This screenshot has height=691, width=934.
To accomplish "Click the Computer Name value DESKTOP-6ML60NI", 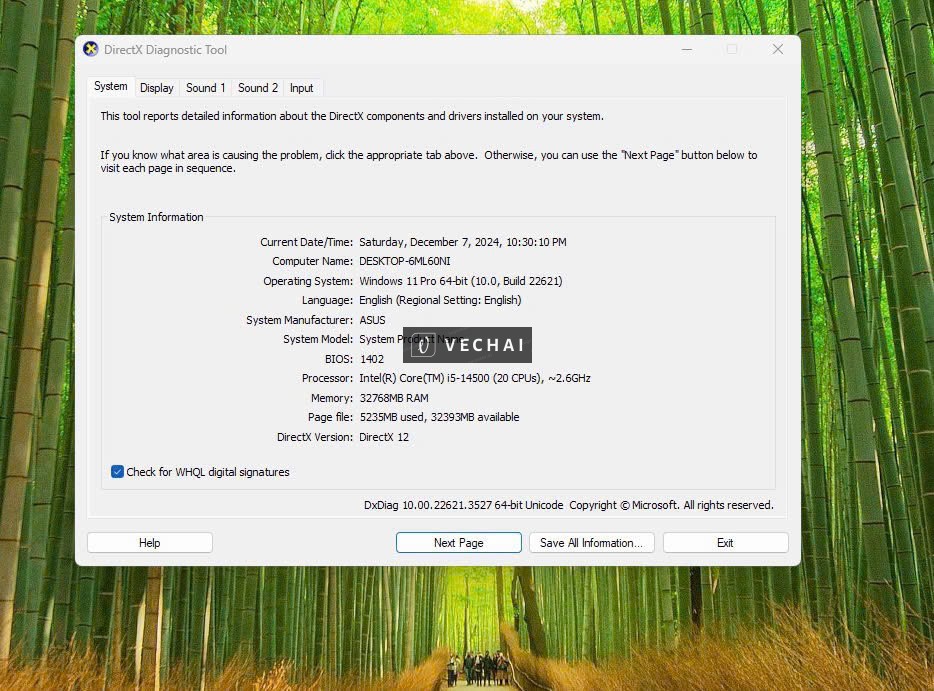I will (x=404, y=261).
